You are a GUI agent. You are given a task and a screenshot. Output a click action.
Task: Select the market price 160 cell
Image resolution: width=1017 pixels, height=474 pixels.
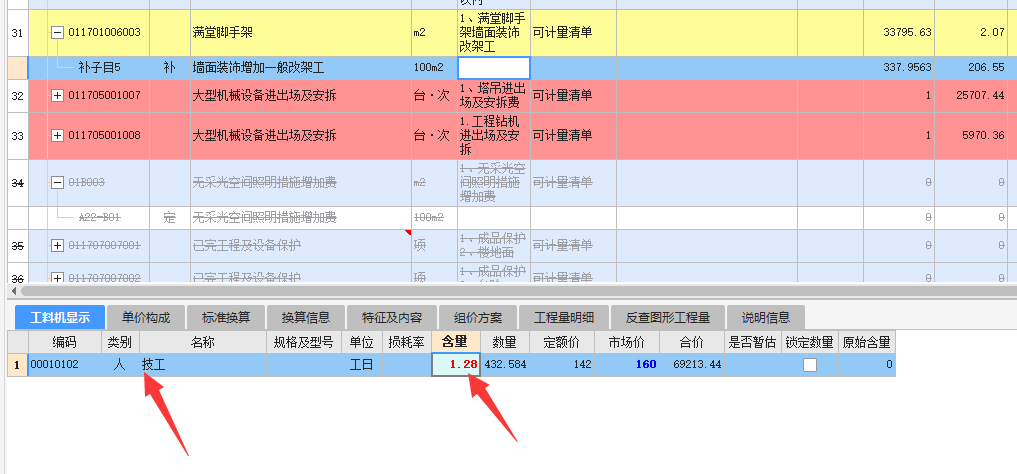pyautogui.click(x=627, y=364)
